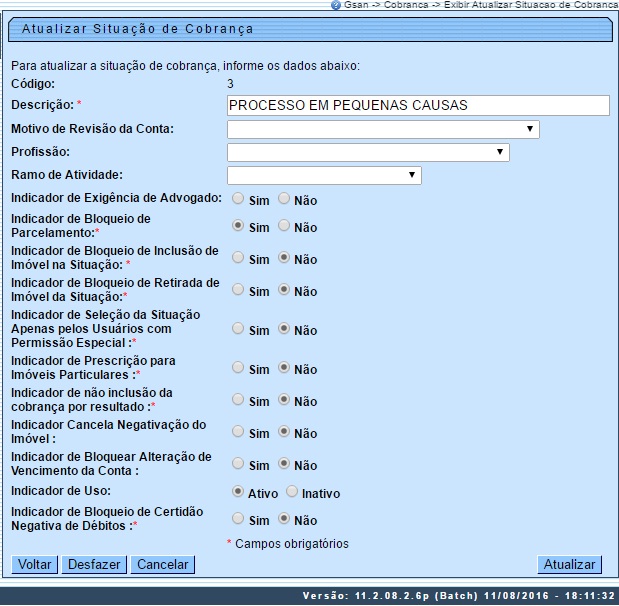Submit changes with the Atualizar button
Screen dimensions: 619x606
pyautogui.click(x=569, y=564)
